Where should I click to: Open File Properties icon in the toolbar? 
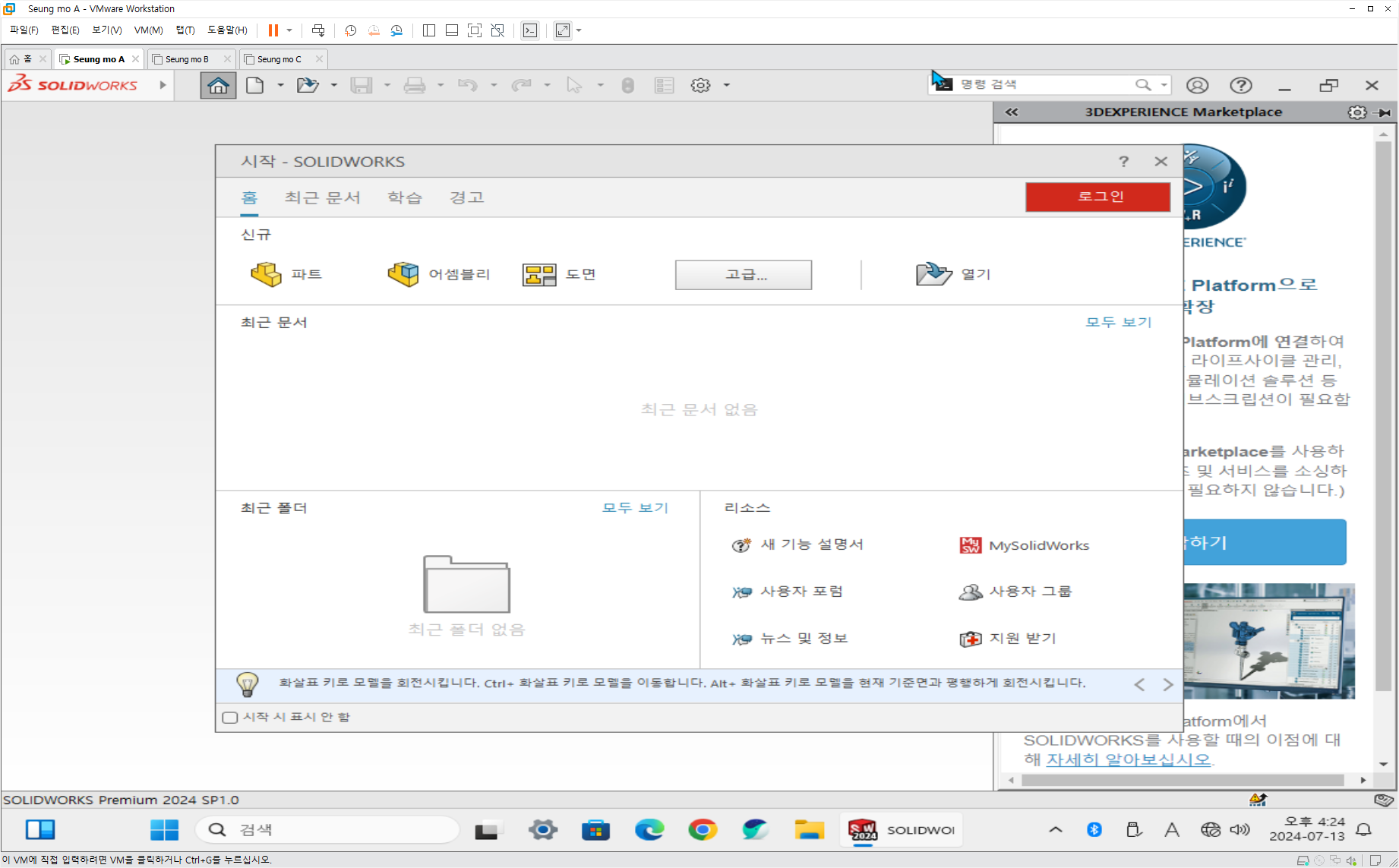665,85
